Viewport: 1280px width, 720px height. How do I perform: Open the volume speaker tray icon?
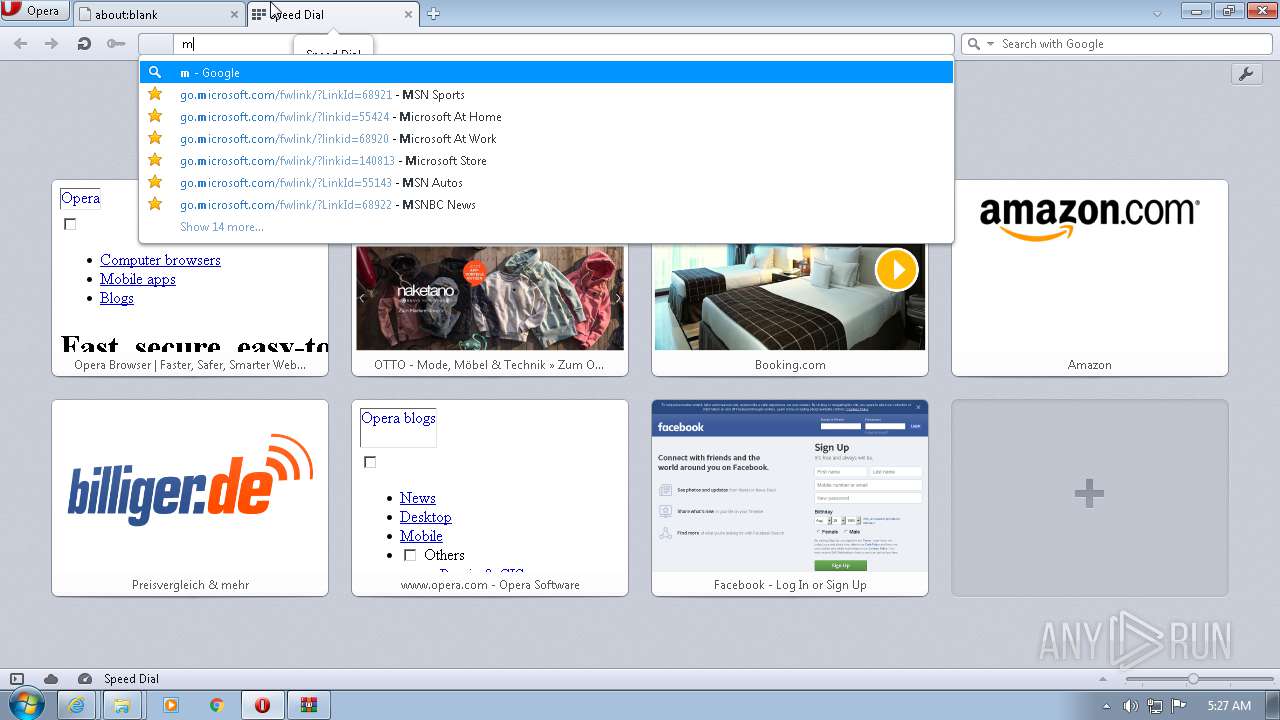(x=1130, y=706)
